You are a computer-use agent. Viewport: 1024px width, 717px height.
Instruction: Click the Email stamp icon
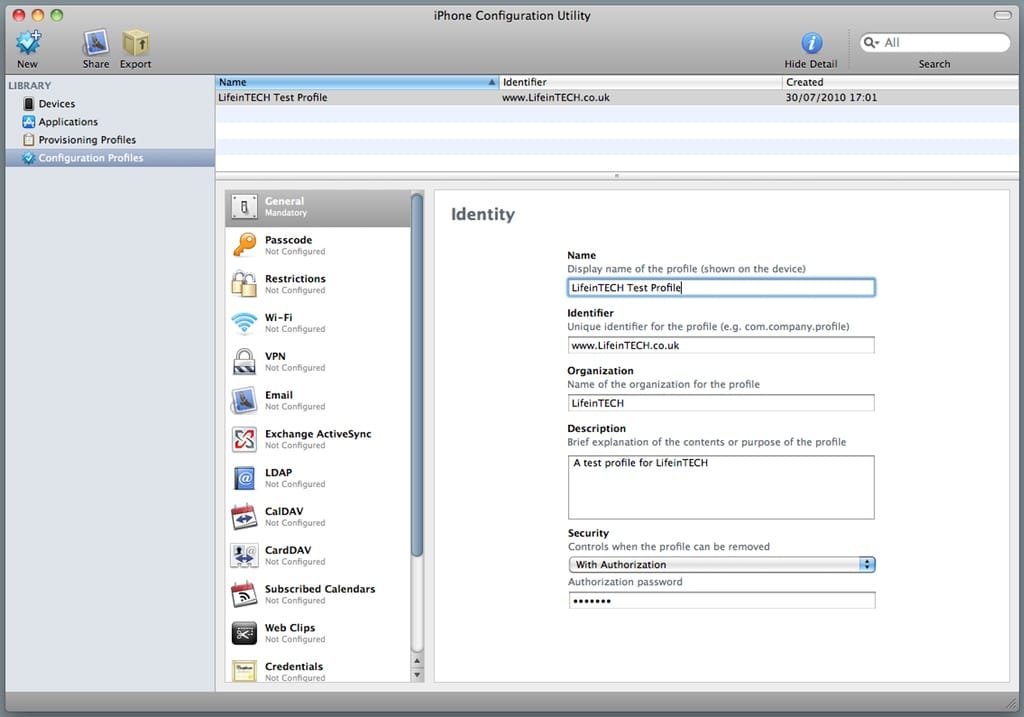[x=244, y=400]
